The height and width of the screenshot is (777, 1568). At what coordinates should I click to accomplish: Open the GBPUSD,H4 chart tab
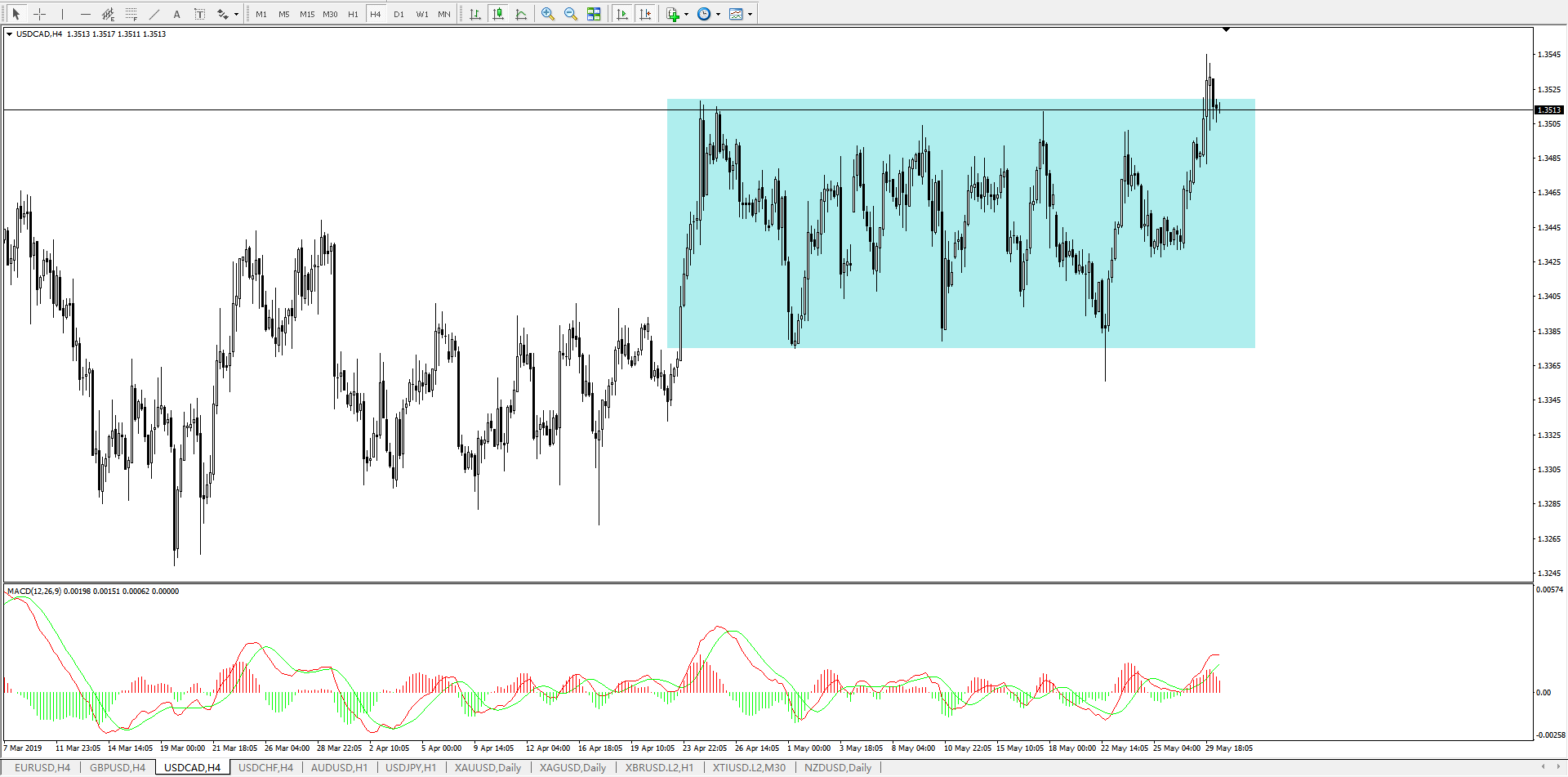click(x=118, y=767)
